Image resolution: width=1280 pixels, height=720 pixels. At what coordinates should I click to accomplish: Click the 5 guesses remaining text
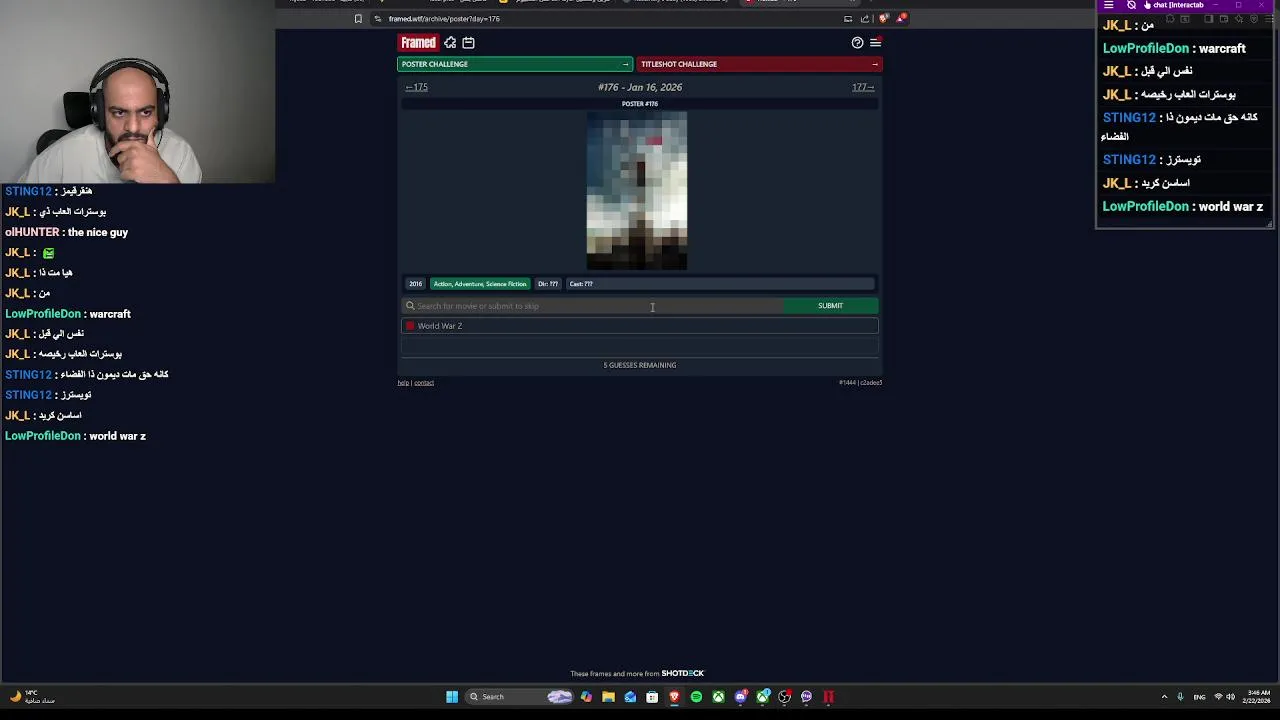coord(640,365)
